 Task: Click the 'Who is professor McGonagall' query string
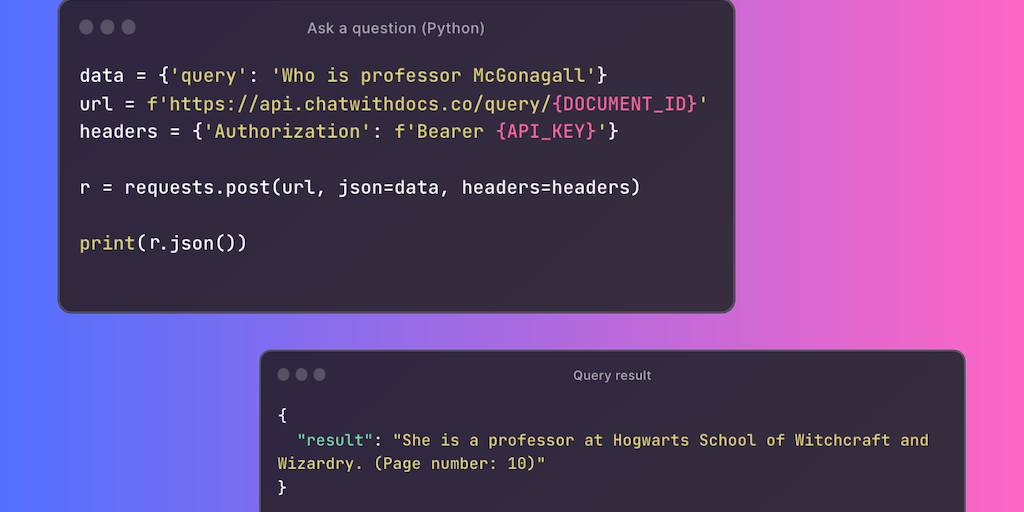tap(438, 75)
